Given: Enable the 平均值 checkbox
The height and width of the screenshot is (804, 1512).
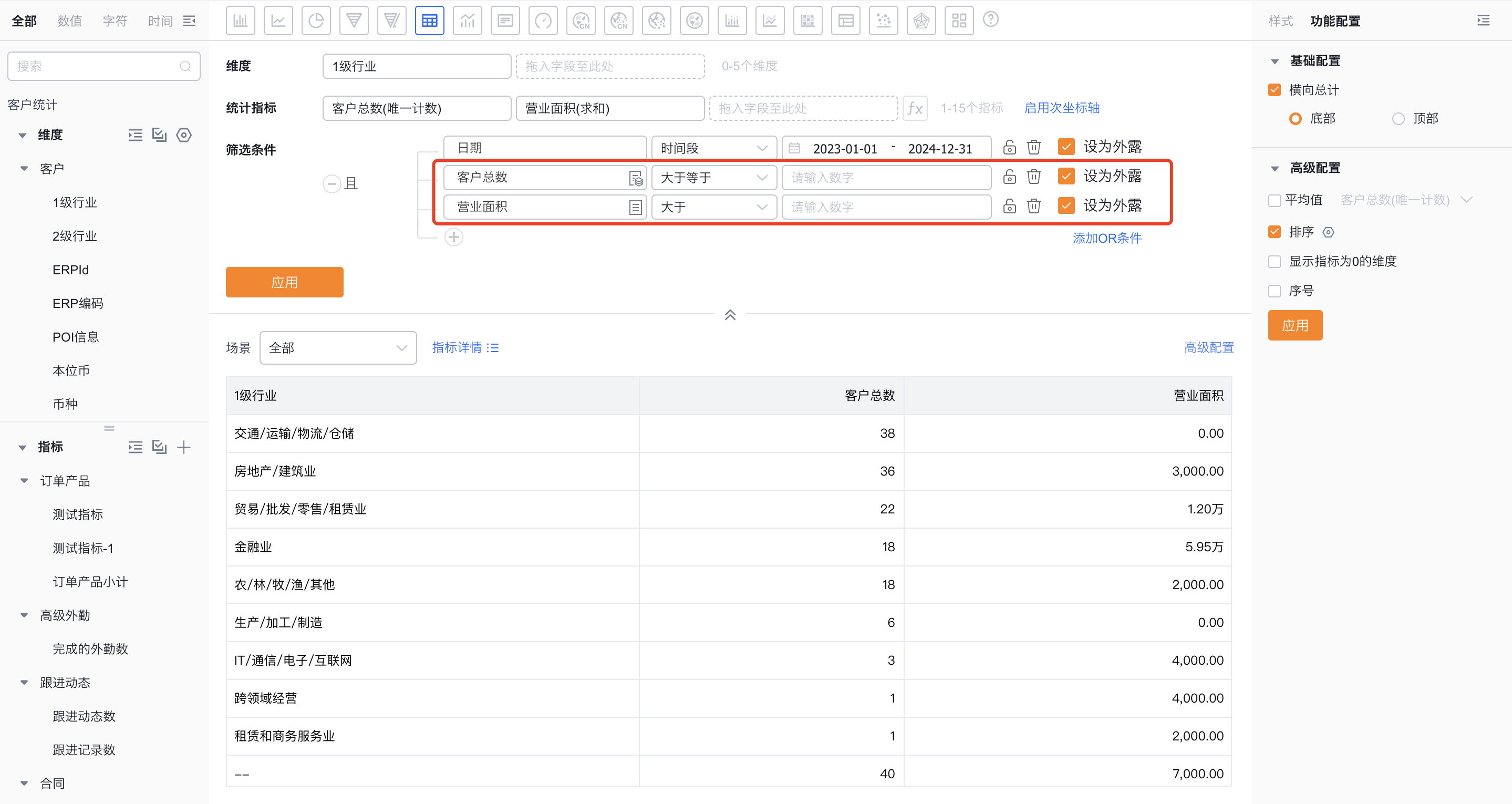Looking at the screenshot, I should pyautogui.click(x=1275, y=200).
